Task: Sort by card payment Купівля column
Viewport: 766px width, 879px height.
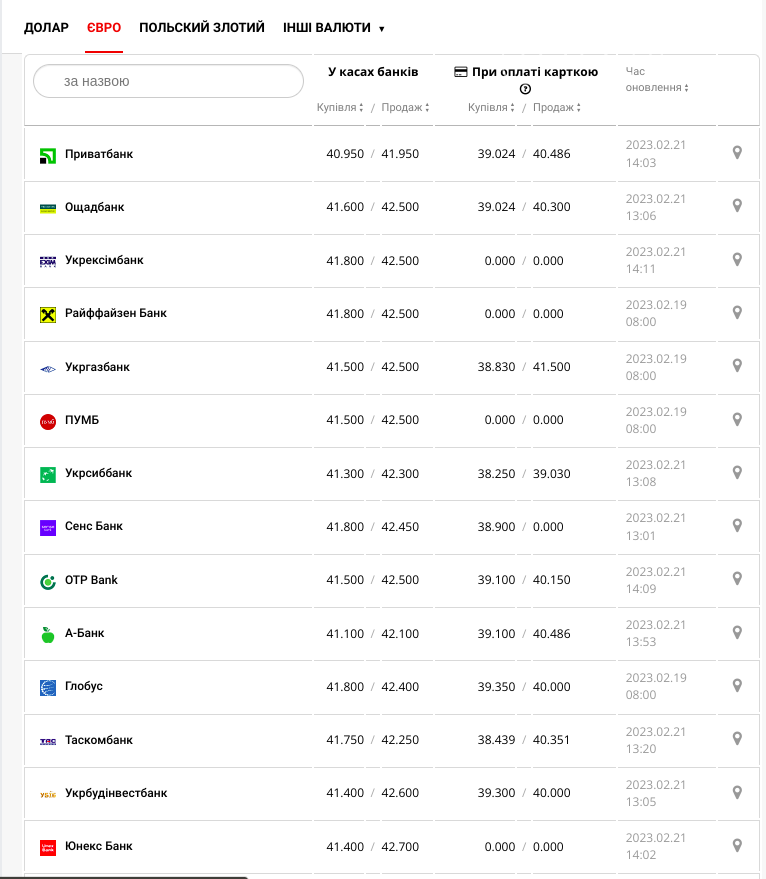Action: (x=491, y=107)
